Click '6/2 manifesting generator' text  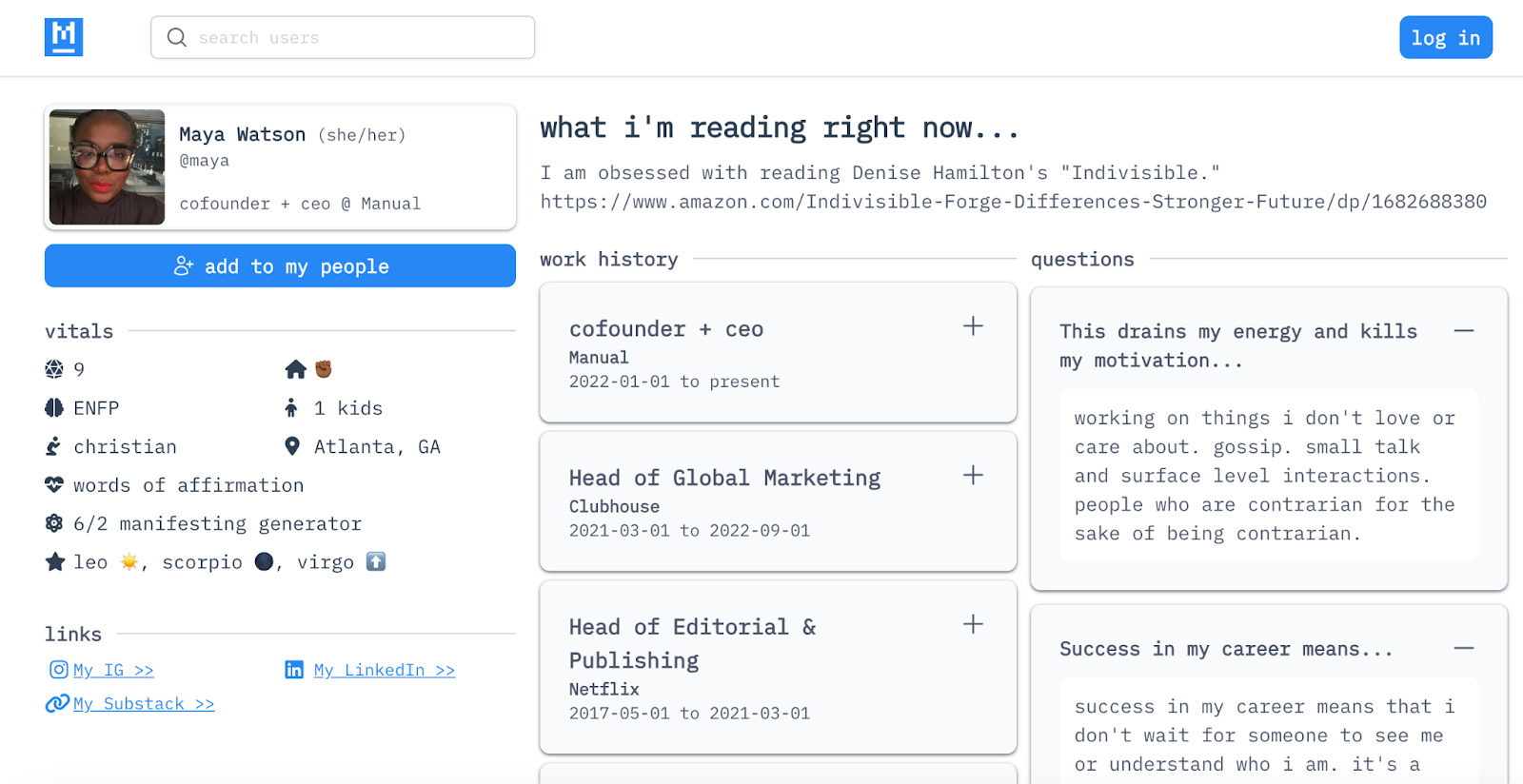click(x=218, y=523)
